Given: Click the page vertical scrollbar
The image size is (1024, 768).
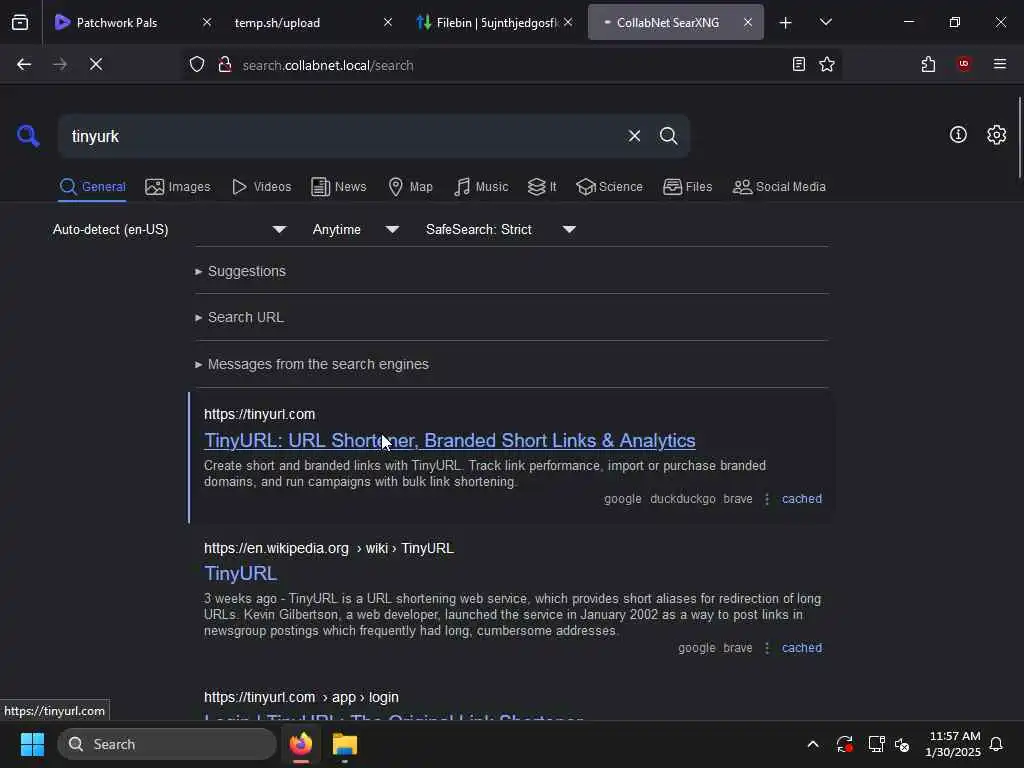Looking at the screenshot, I should click(x=1019, y=137).
